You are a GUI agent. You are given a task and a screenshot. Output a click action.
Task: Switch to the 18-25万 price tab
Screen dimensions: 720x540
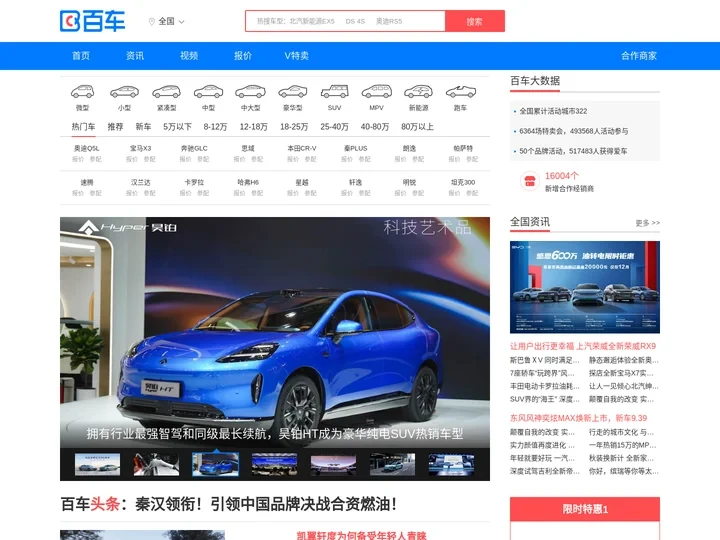coord(294,127)
